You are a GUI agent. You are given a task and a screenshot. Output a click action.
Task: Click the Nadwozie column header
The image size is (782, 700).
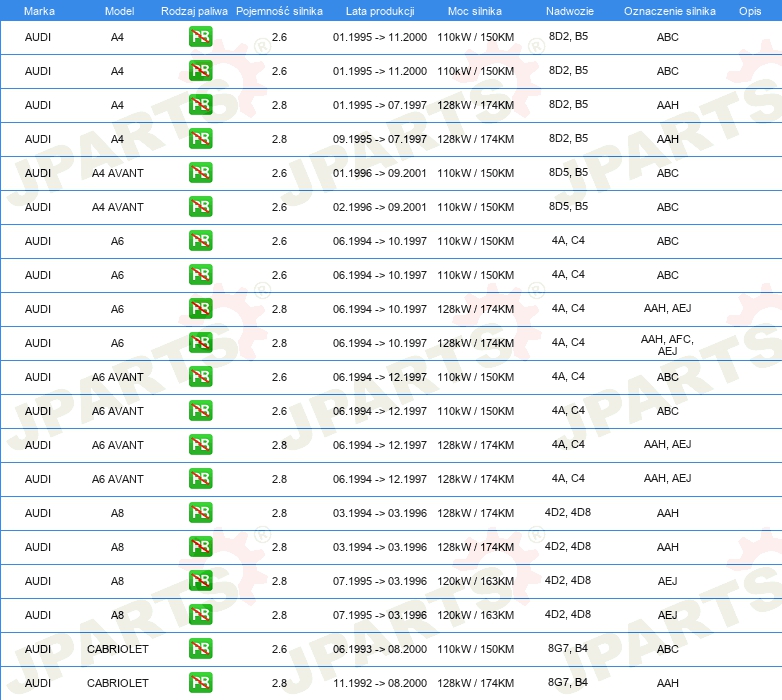[570, 11]
